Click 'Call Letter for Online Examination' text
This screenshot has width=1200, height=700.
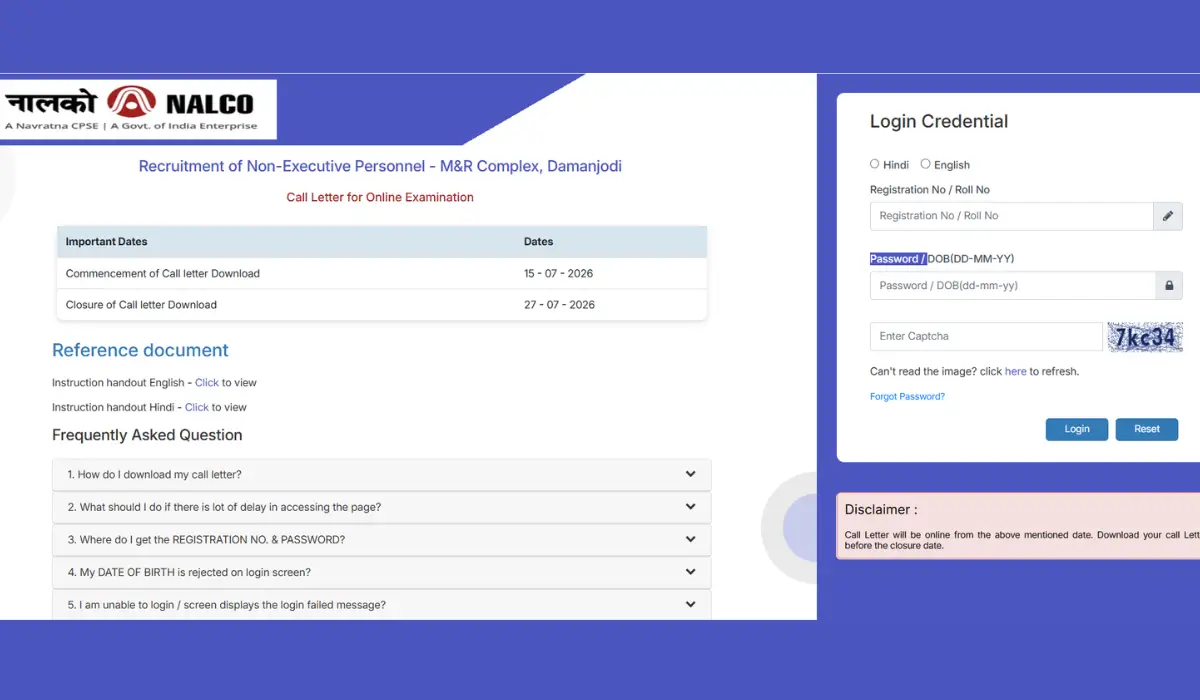click(380, 197)
